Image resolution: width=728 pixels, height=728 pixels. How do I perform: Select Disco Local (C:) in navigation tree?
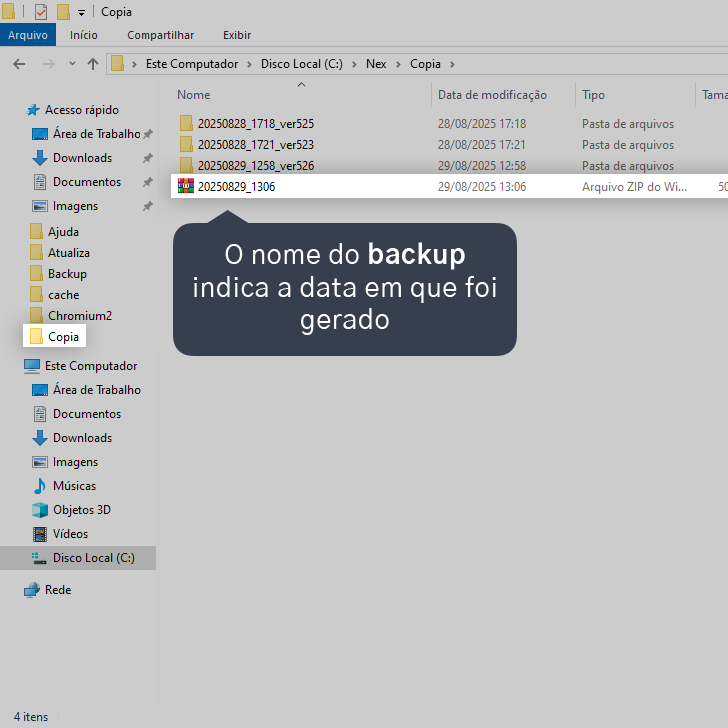(78, 558)
